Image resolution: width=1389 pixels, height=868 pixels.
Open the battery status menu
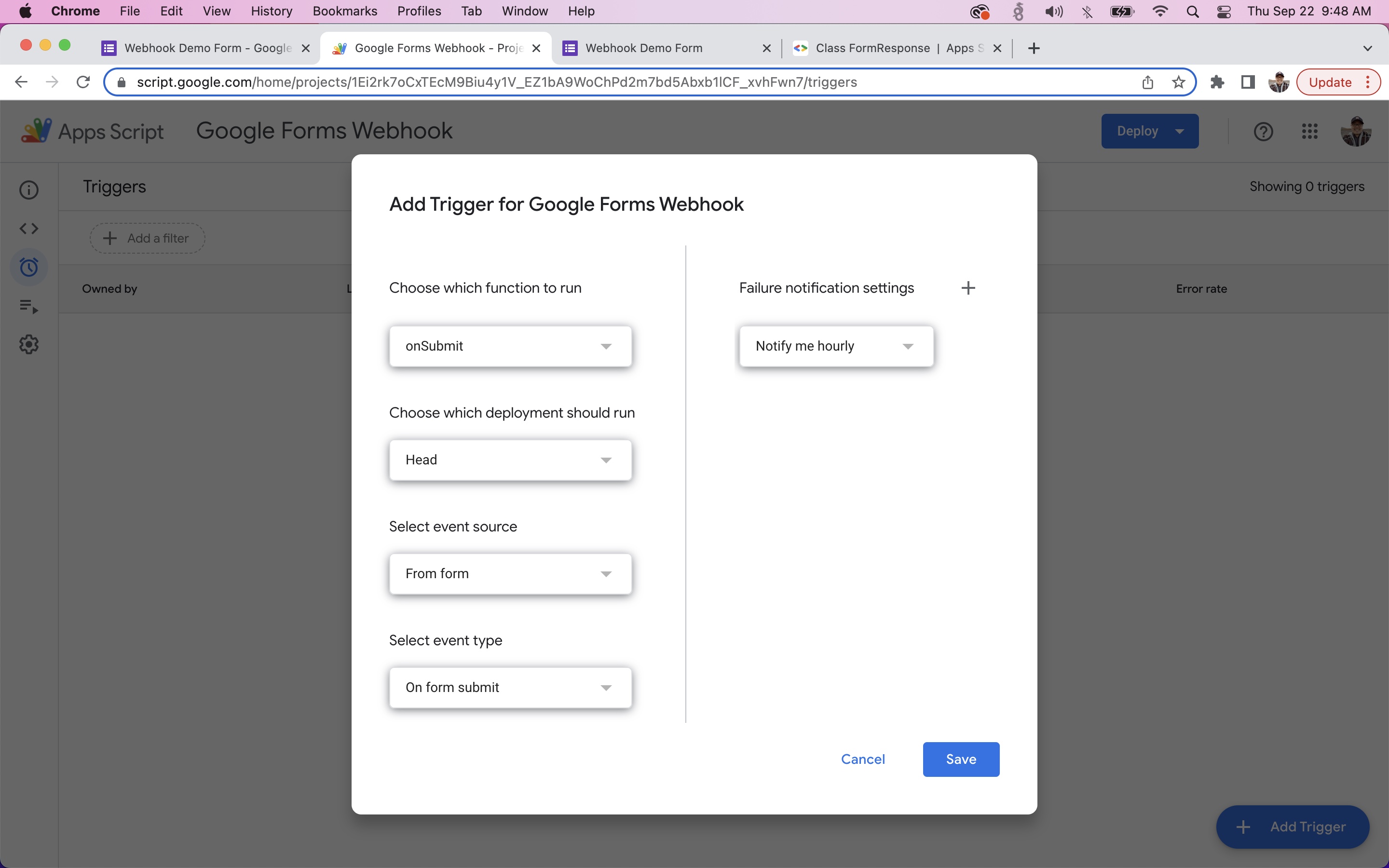tap(1122, 12)
